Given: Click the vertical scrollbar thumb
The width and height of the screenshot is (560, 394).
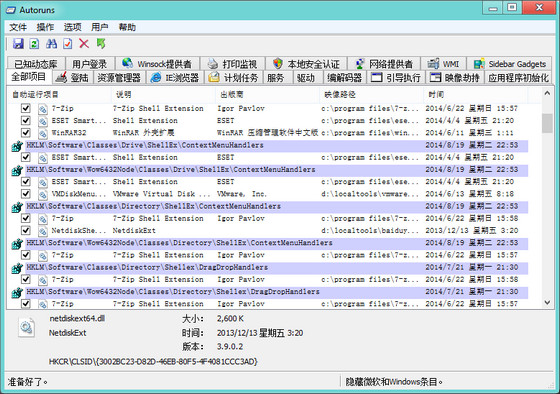Looking at the screenshot, I should tap(547, 123).
